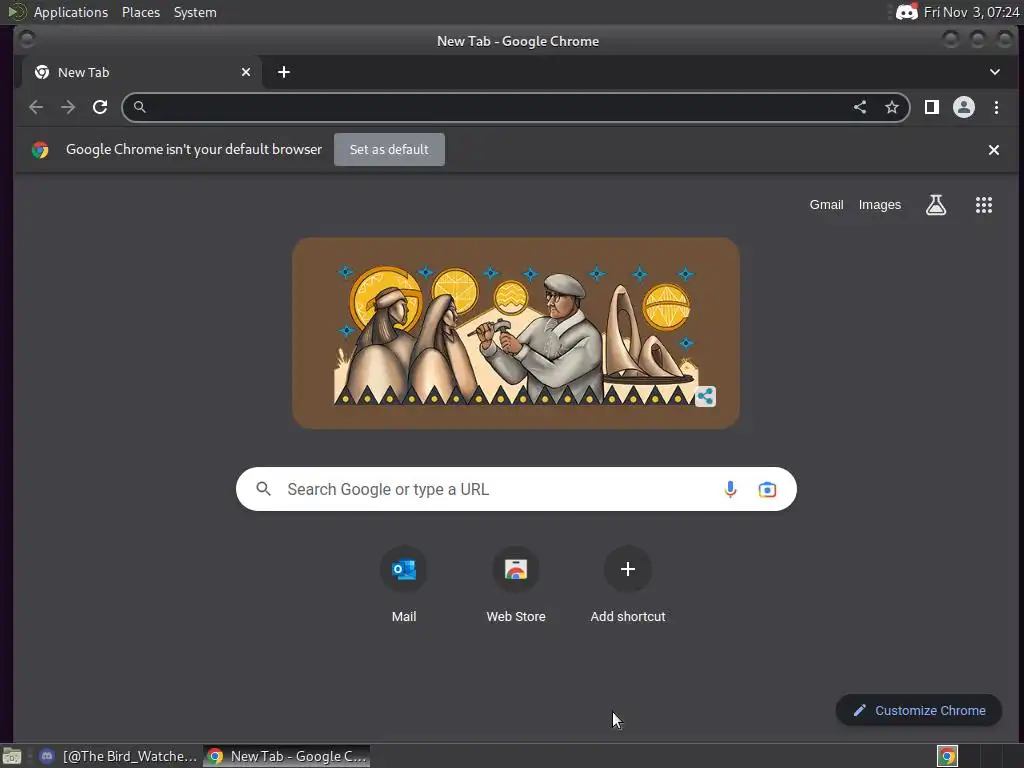Click Customize Chrome button
This screenshot has width=1024, height=768.
(x=919, y=711)
